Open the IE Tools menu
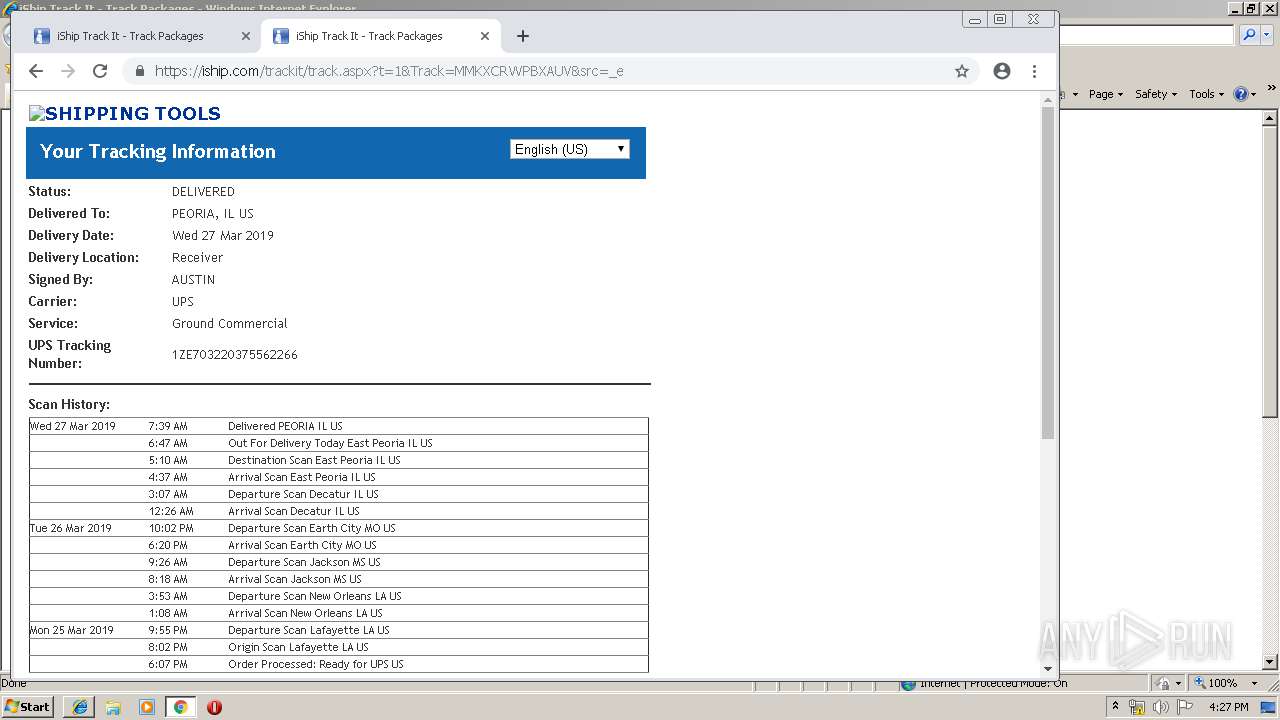 point(1206,94)
